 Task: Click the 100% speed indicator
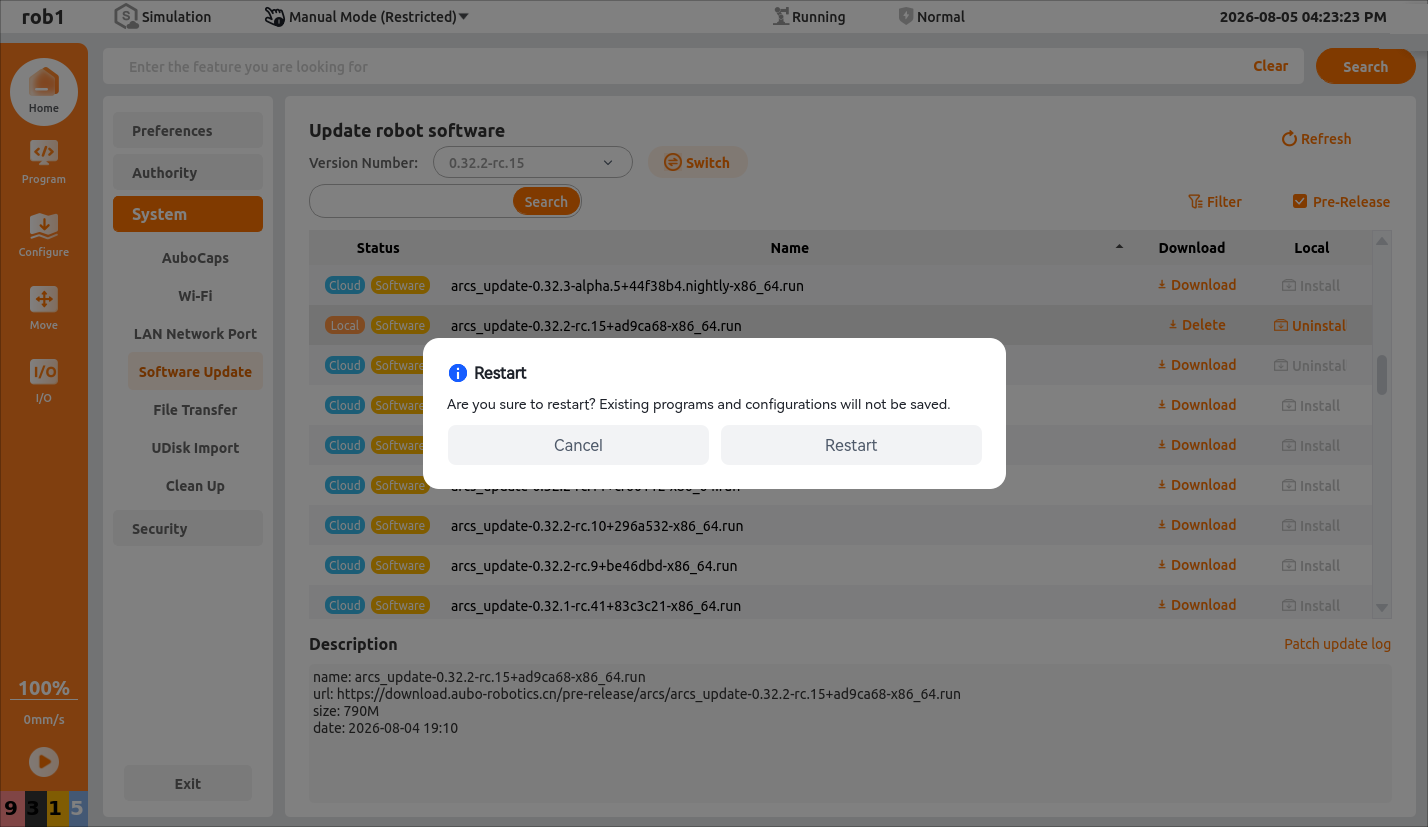44,688
